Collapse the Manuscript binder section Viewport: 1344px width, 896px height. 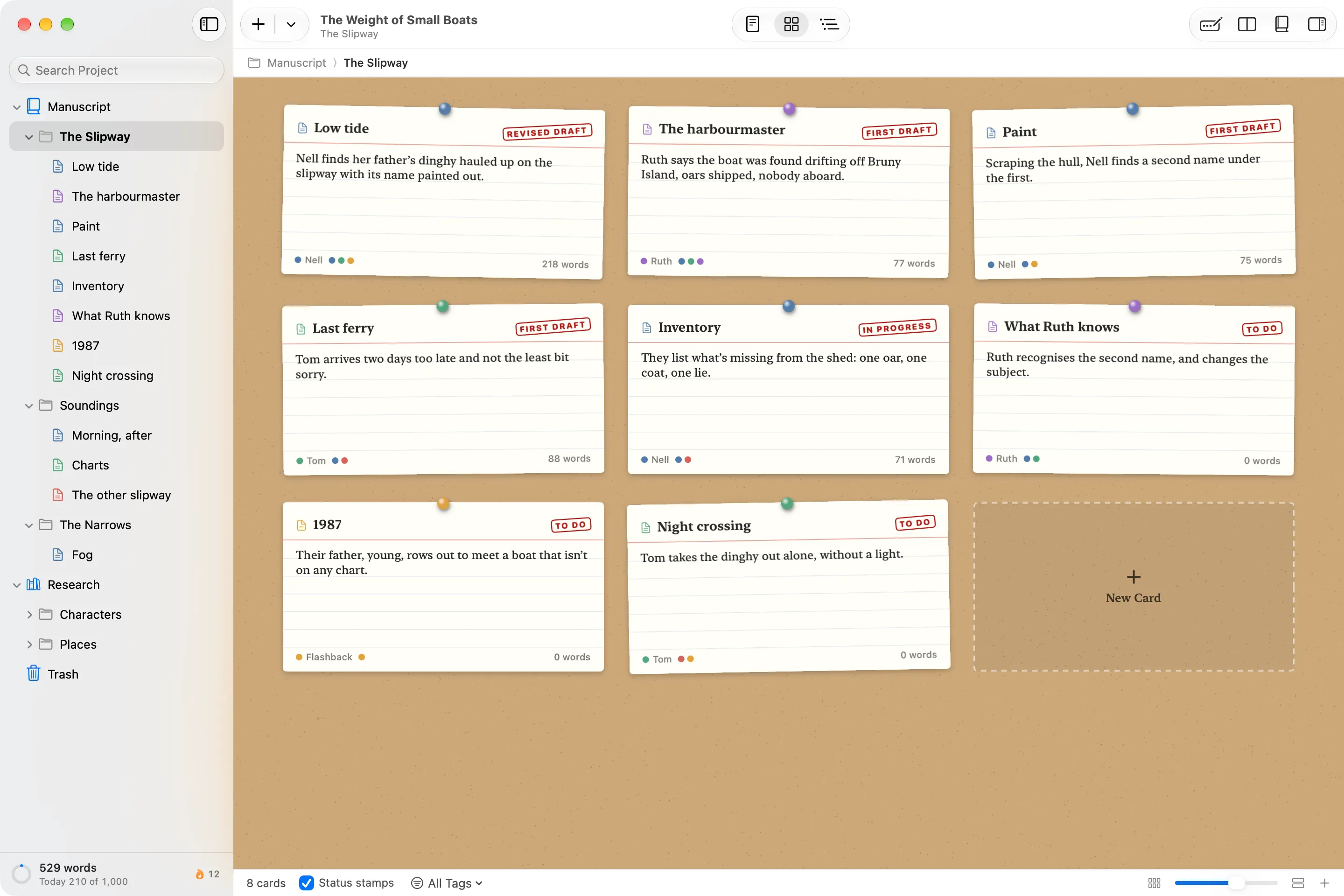pos(17,107)
